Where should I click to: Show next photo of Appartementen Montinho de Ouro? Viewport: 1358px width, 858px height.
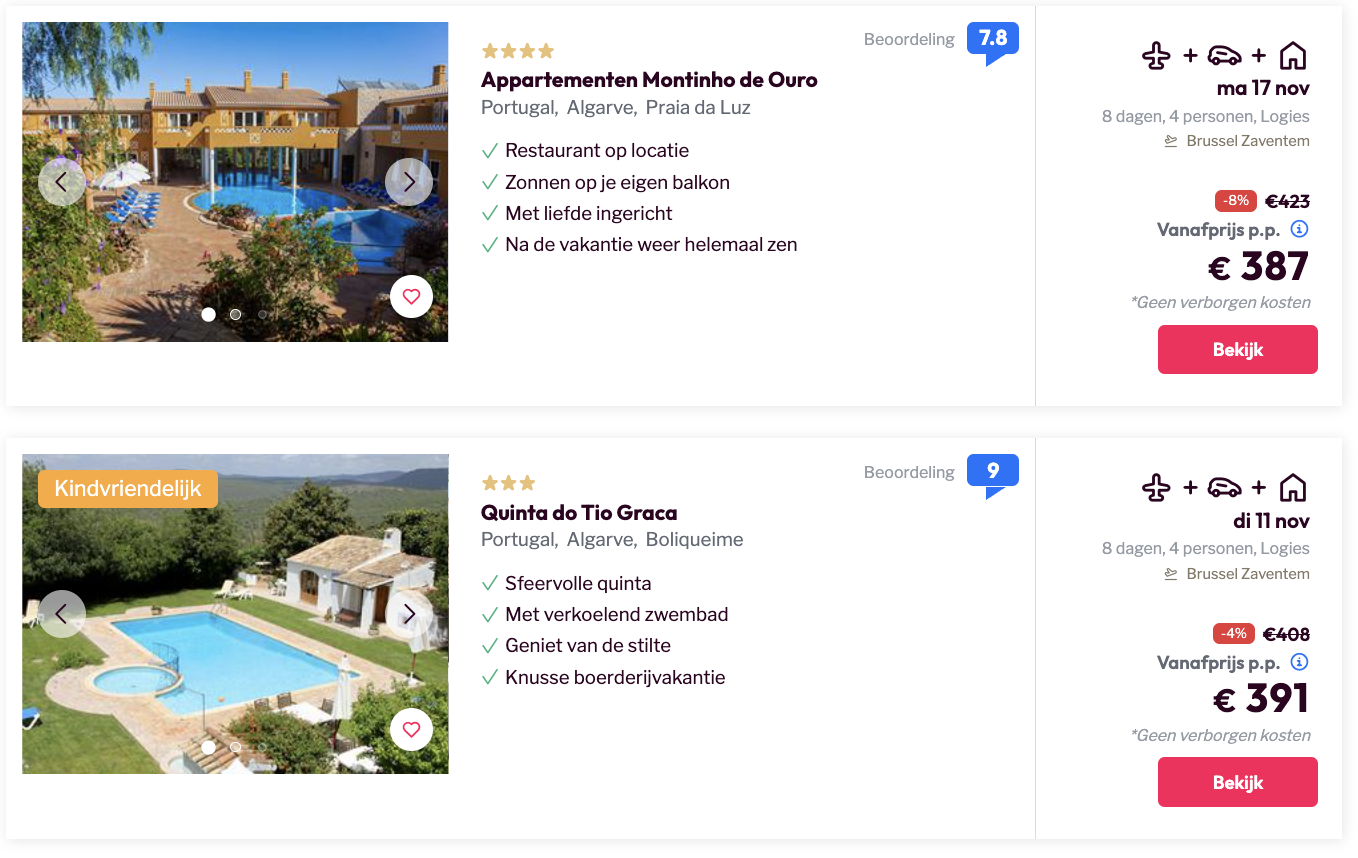click(x=409, y=182)
